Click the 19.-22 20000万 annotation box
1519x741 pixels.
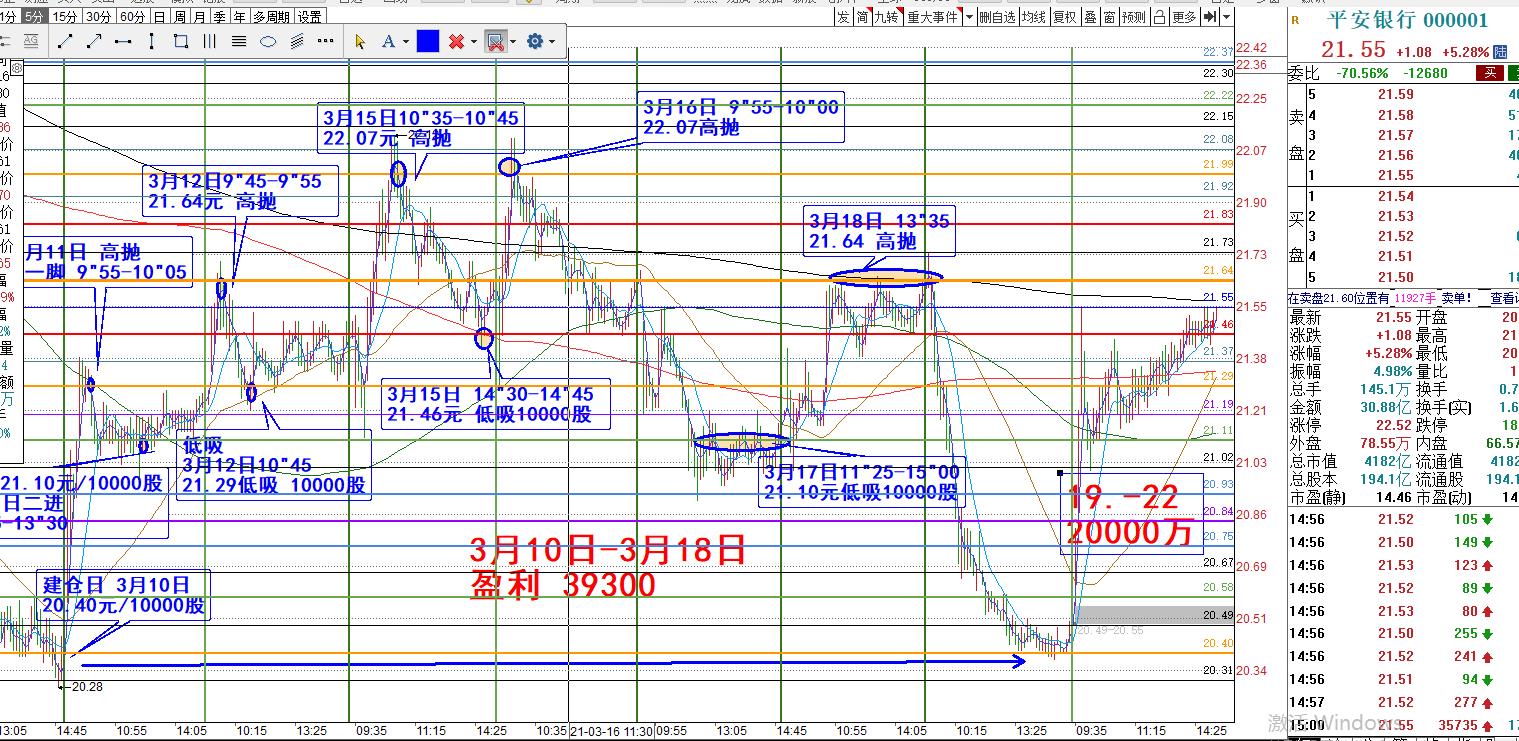(x=1131, y=512)
